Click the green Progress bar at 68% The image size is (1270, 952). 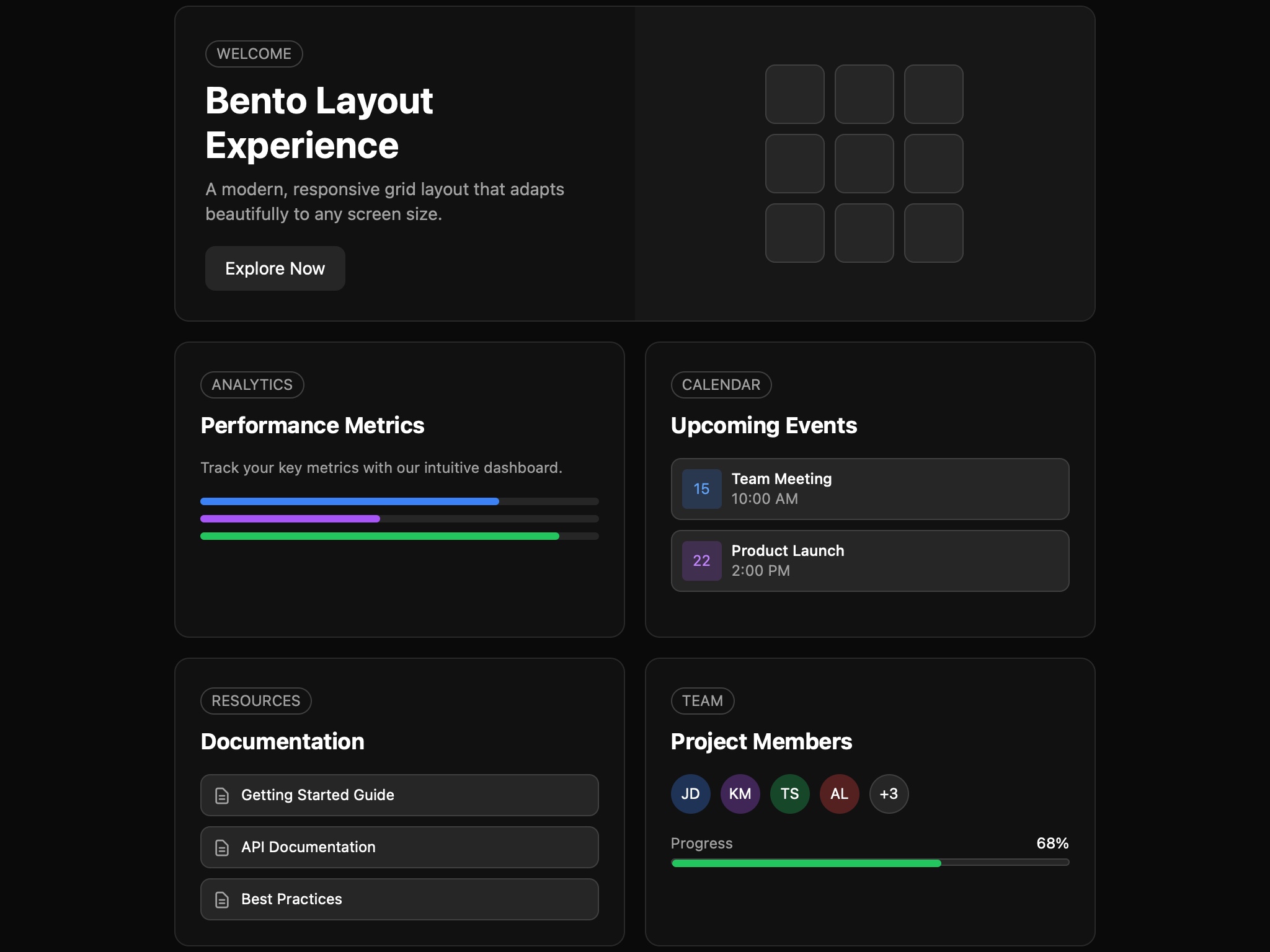[806, 863]
